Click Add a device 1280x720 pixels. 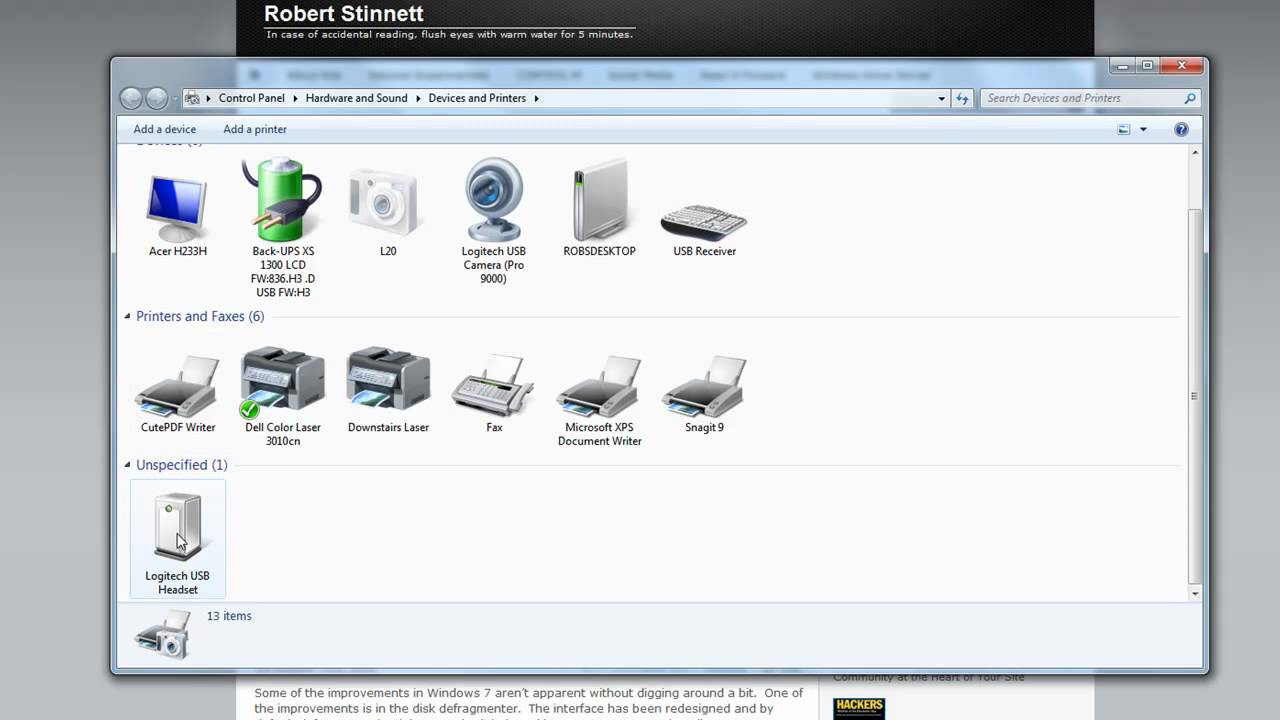pyautogui.click(x=164, y=129)
